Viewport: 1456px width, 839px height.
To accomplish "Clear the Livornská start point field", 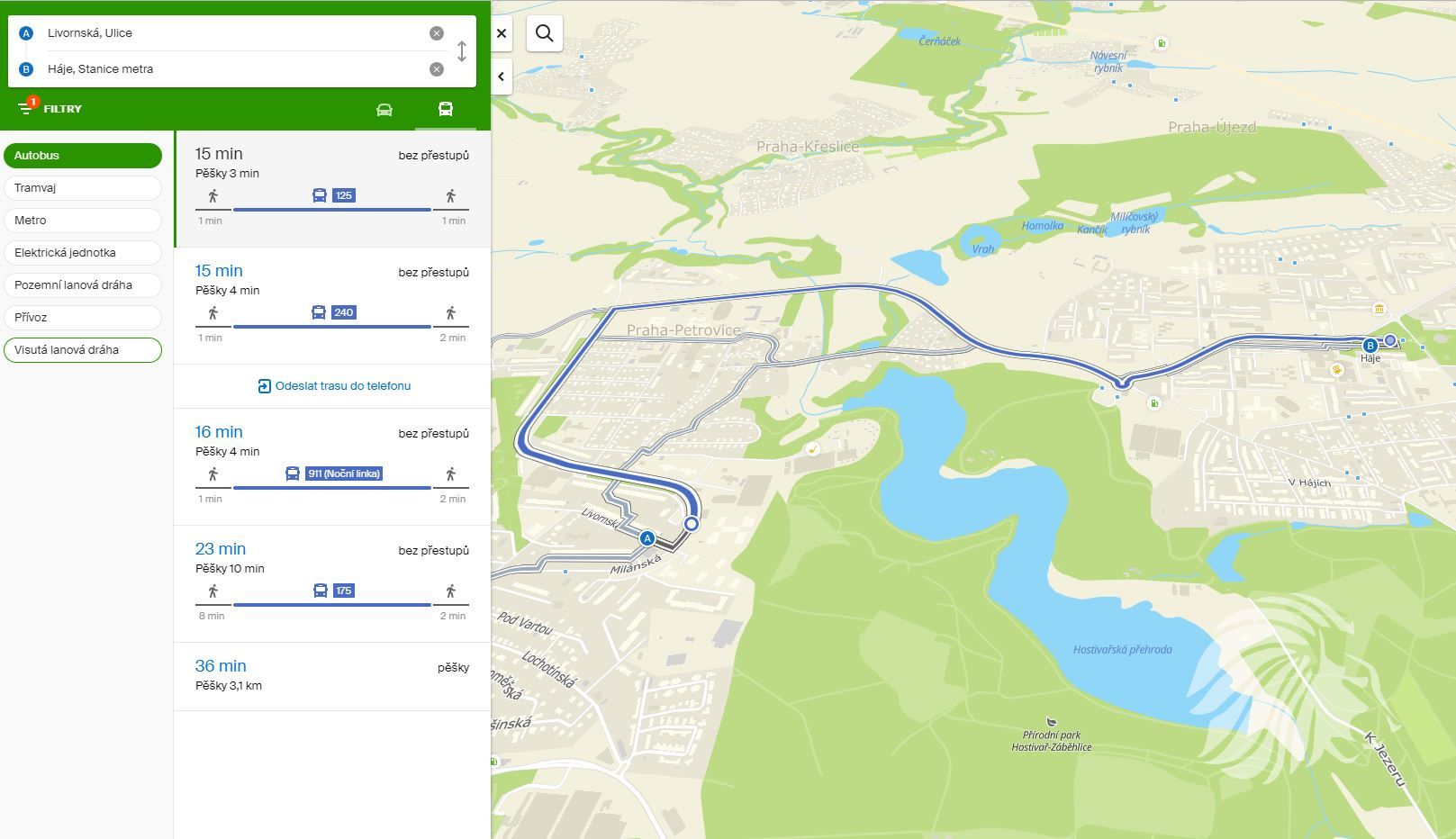I will tap(437, 33).
